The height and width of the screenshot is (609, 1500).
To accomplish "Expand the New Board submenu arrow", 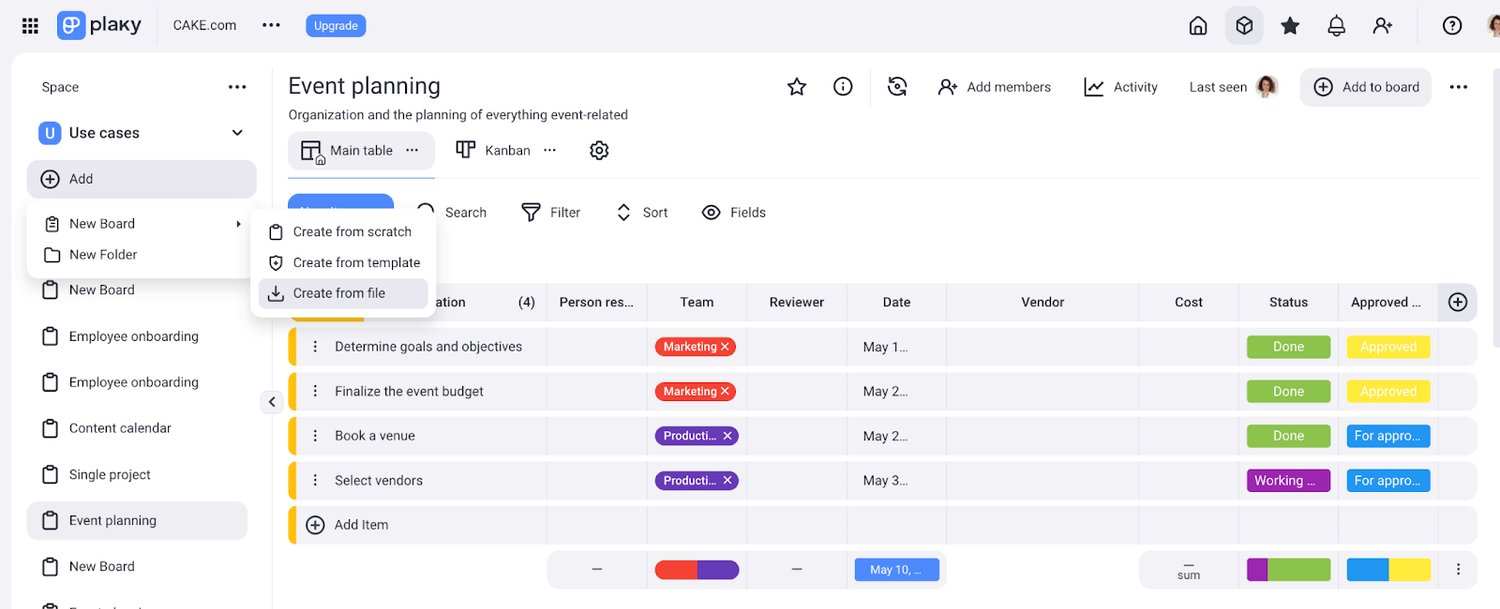I will click(x=238, y=224).
